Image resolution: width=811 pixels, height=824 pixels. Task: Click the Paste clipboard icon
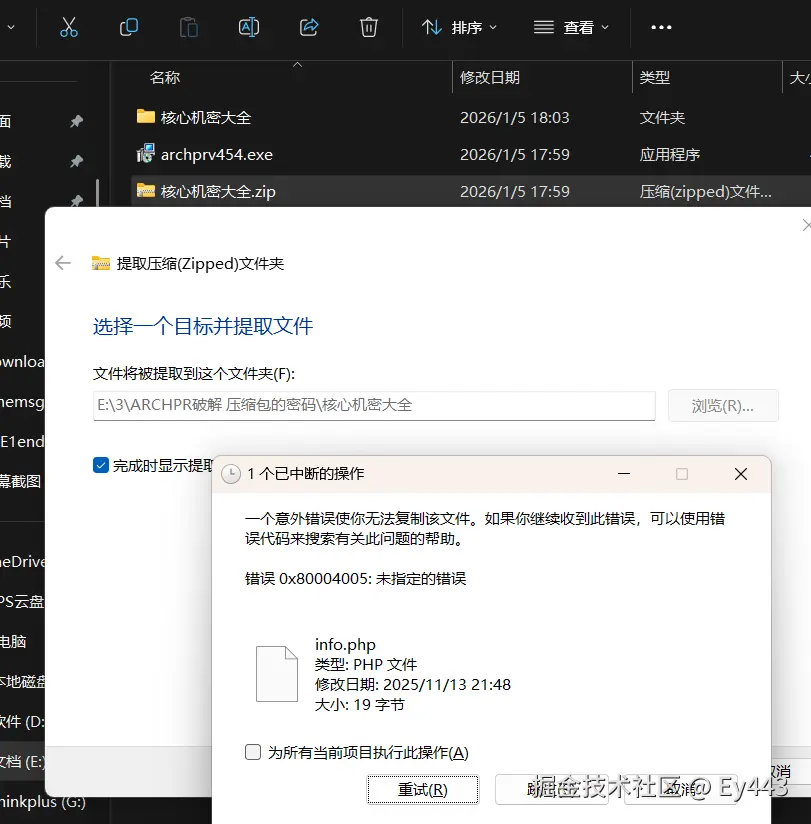[x=189, y=27]
